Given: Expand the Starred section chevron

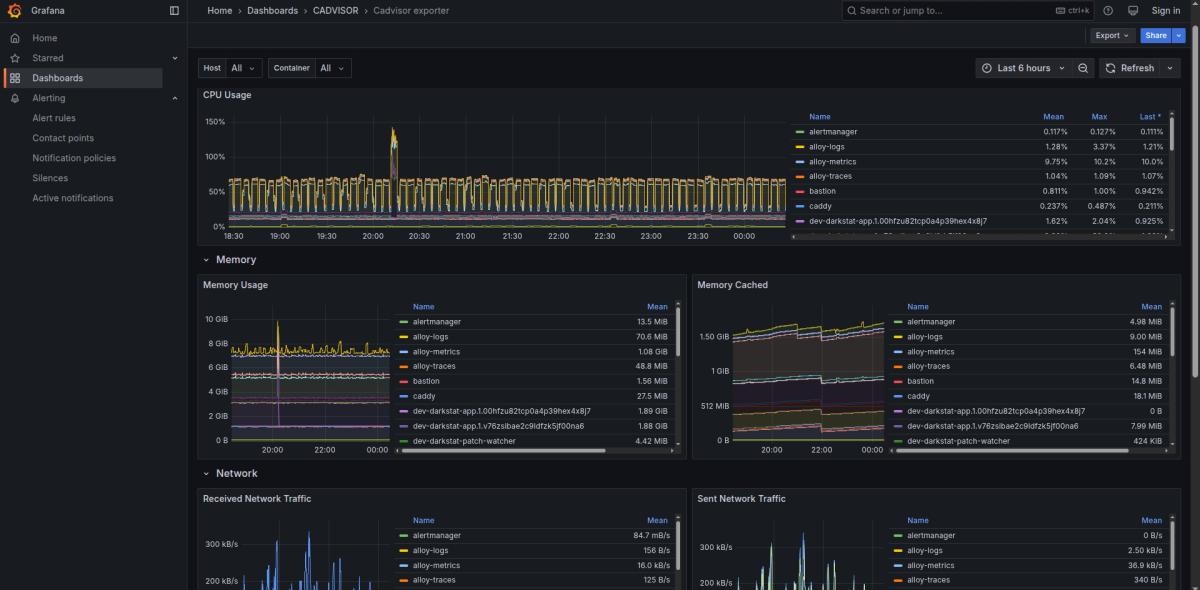Looking at the screenshot, I should [x=175, y=58].
